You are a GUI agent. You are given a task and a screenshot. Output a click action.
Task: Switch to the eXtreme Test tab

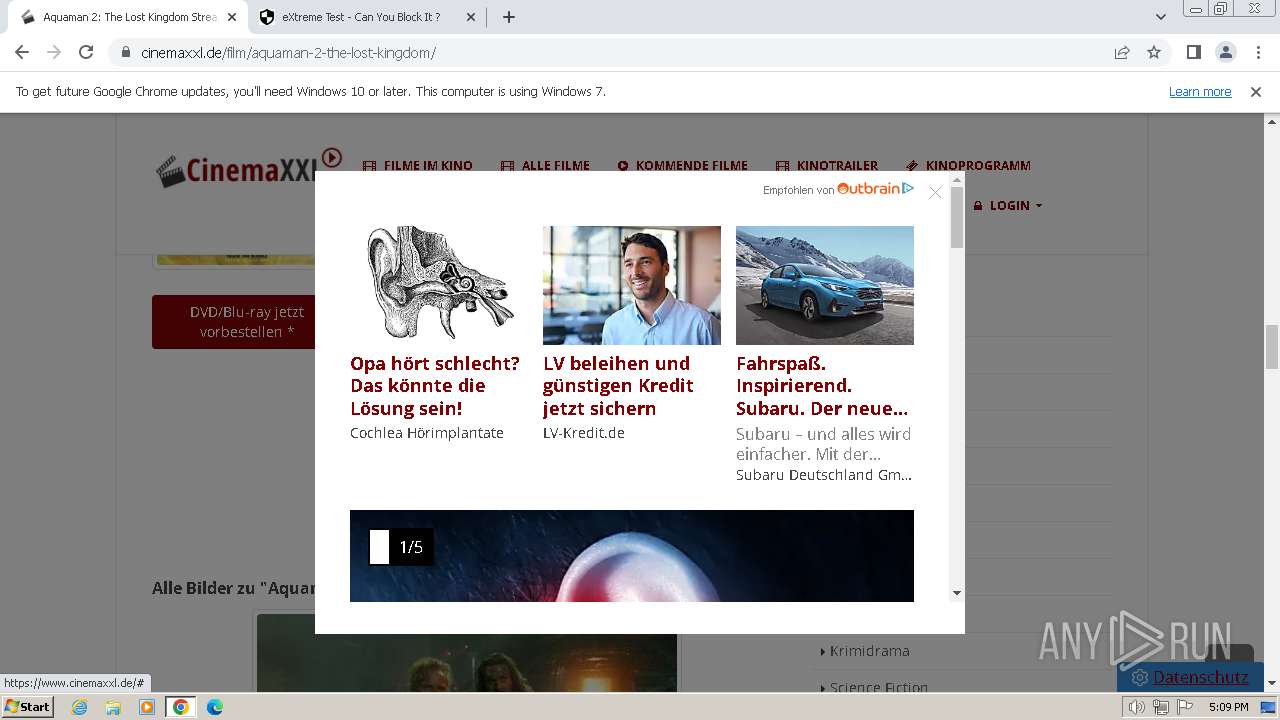360,17
